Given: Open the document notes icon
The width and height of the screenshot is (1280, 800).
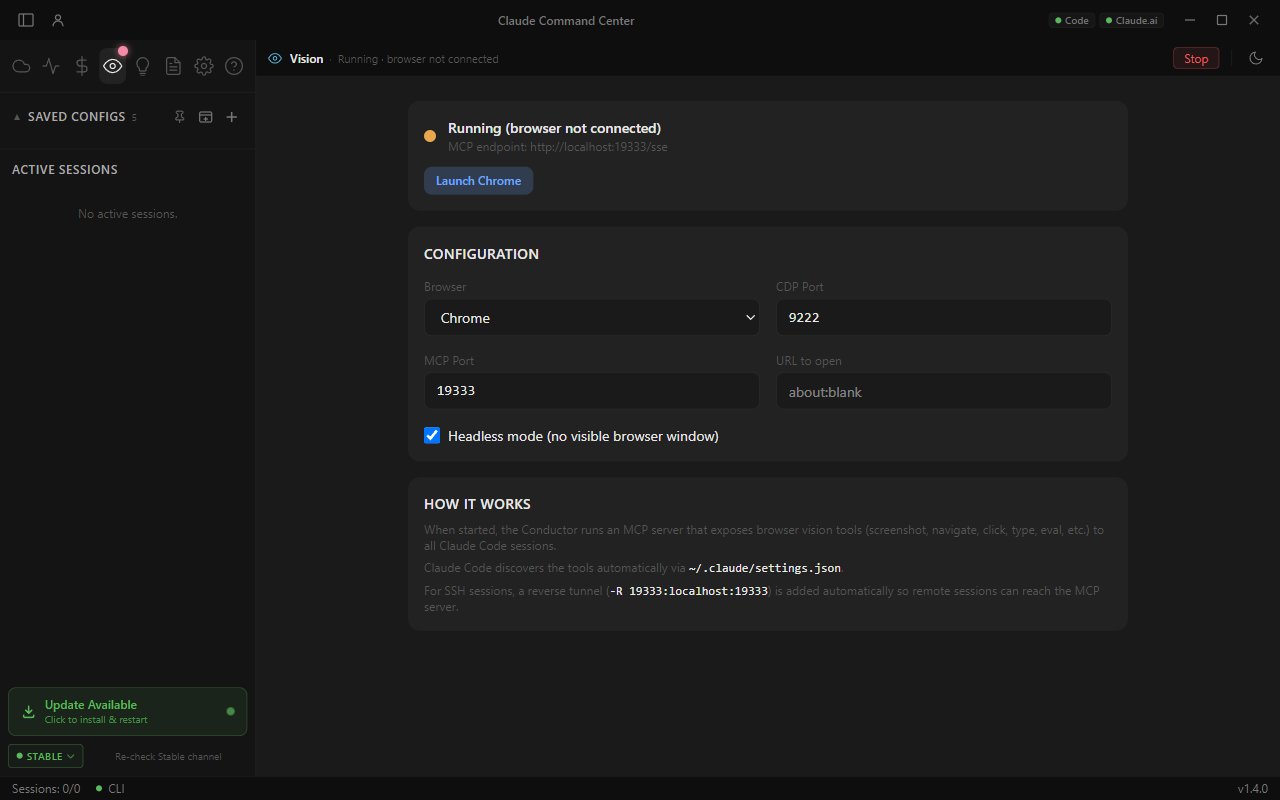Looking at the screenshot, I should [173, 66].
